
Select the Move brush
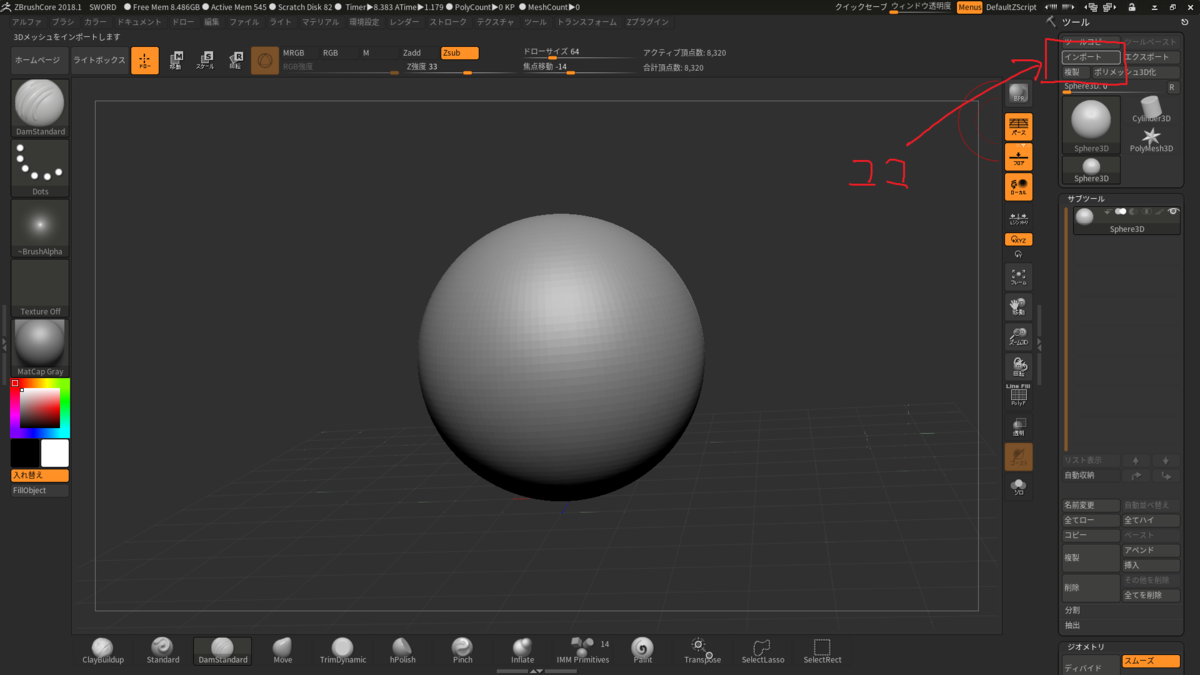282,651
